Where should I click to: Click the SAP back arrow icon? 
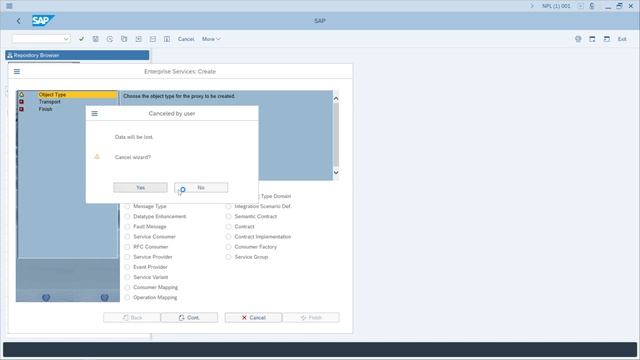point(18,21)
